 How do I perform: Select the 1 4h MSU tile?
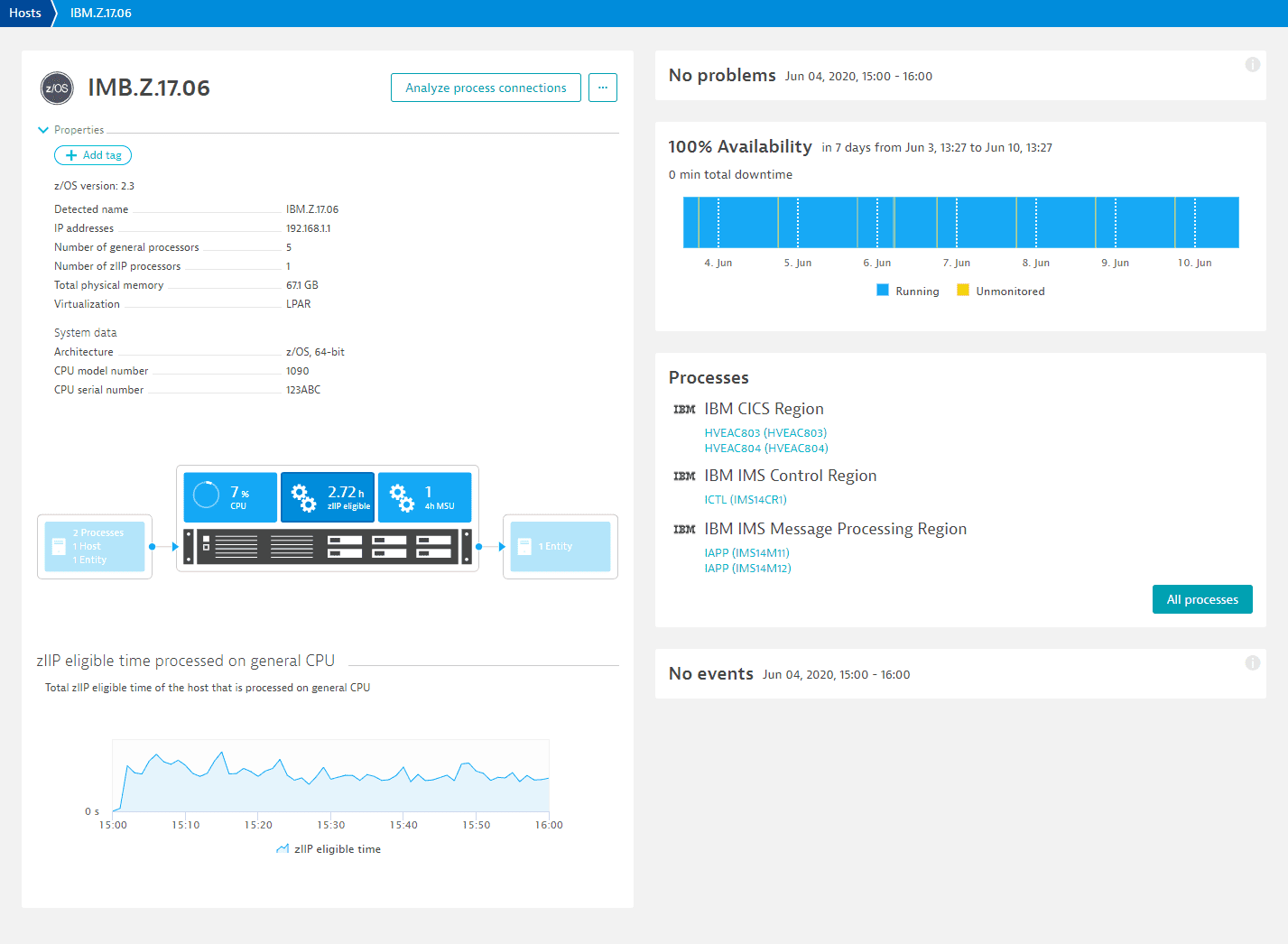coord(424,497)
